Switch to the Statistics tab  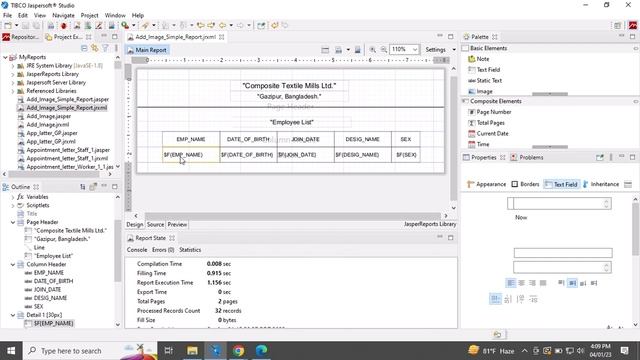(190, 250)
